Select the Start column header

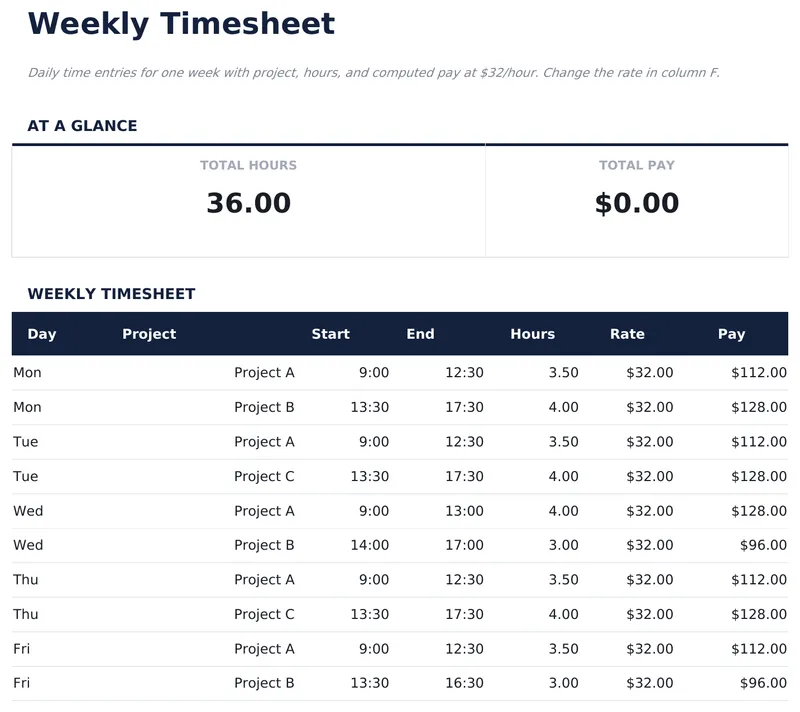click(x=330, y=334)
